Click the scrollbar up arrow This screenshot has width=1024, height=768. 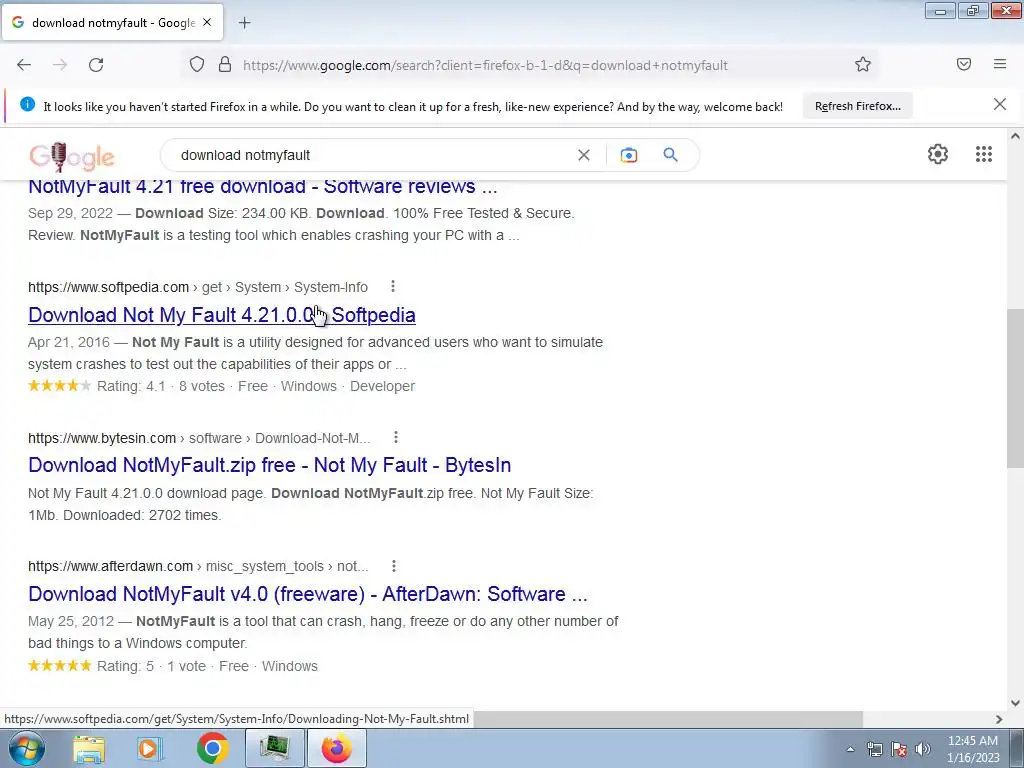(1015, 136)
